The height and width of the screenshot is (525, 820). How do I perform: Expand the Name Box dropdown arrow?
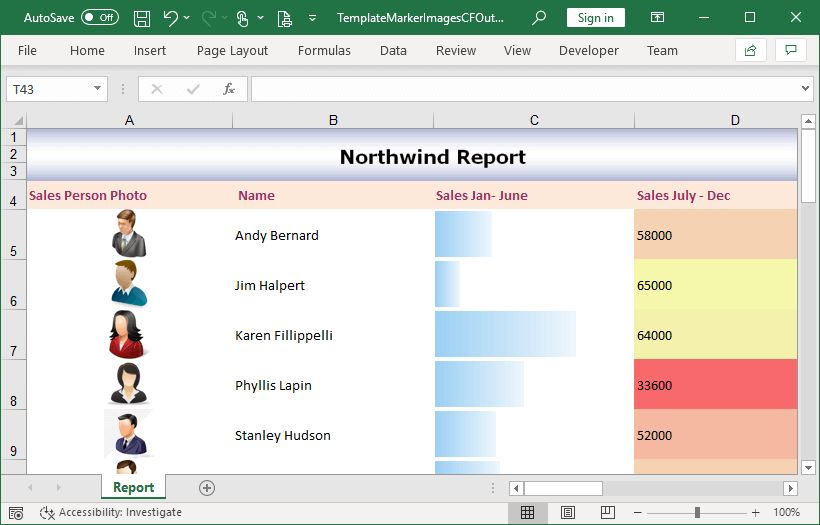point(97,88)
